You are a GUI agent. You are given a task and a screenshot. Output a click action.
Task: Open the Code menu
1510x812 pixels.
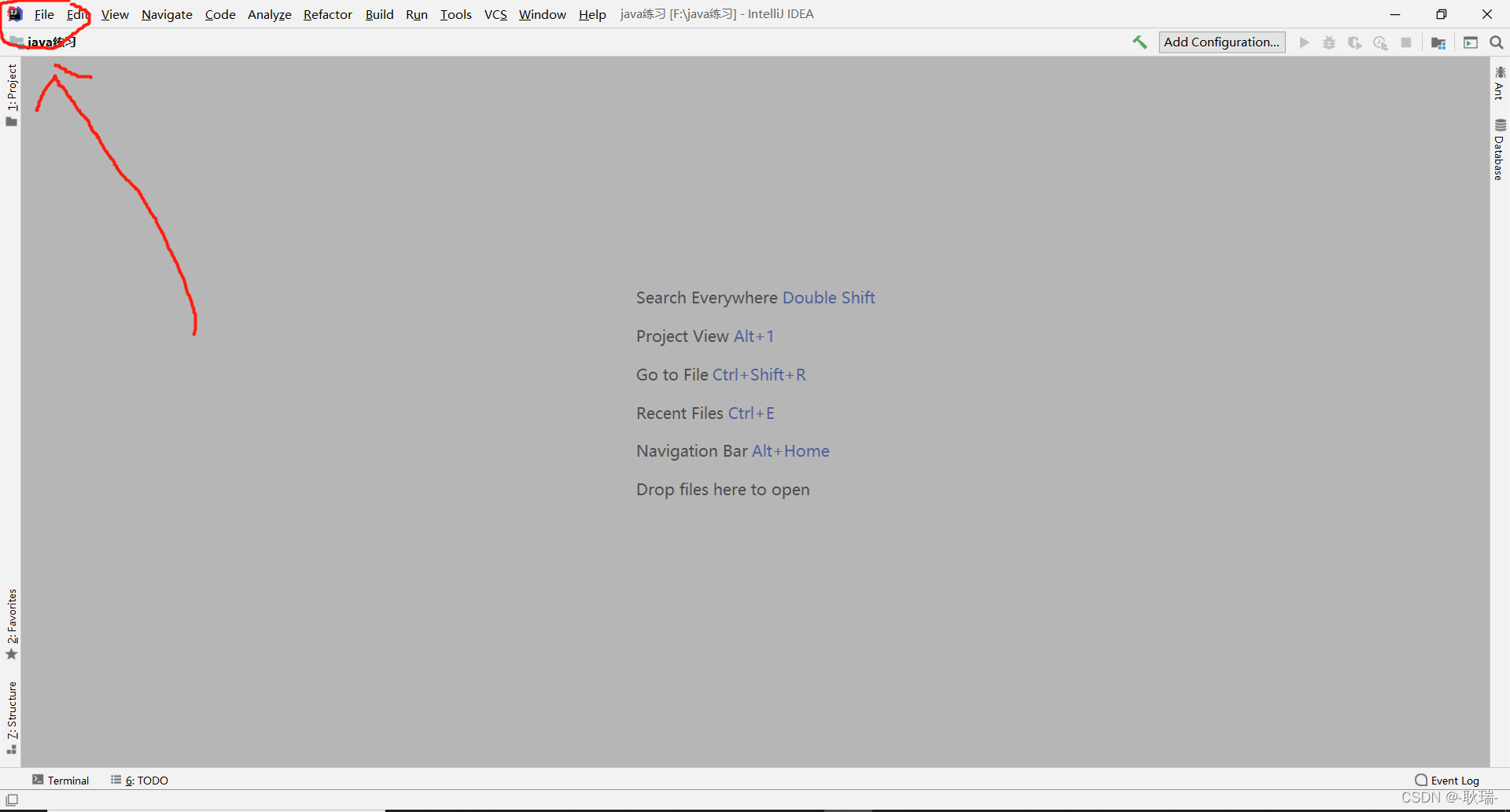220,14
